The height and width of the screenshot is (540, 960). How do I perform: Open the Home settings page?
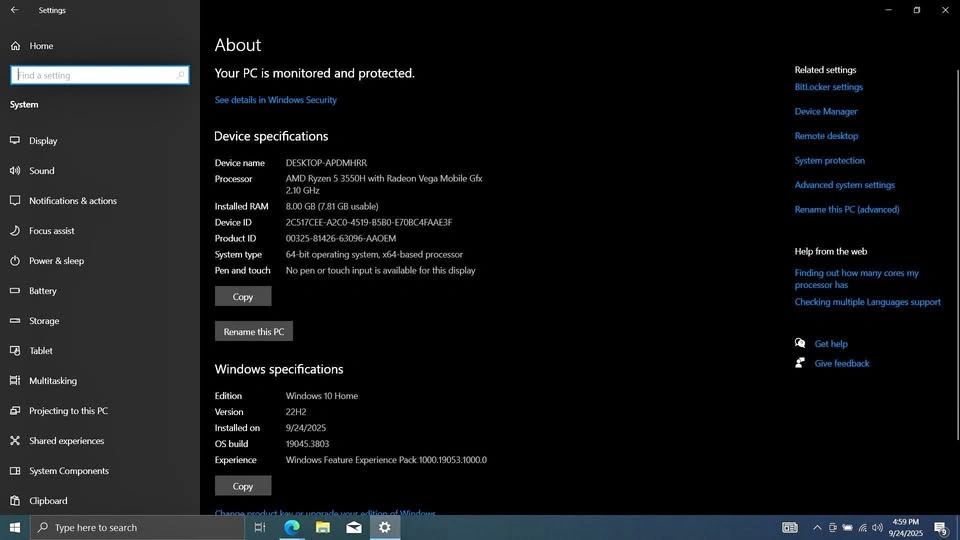pyautogui.click(x=41, y=46)
